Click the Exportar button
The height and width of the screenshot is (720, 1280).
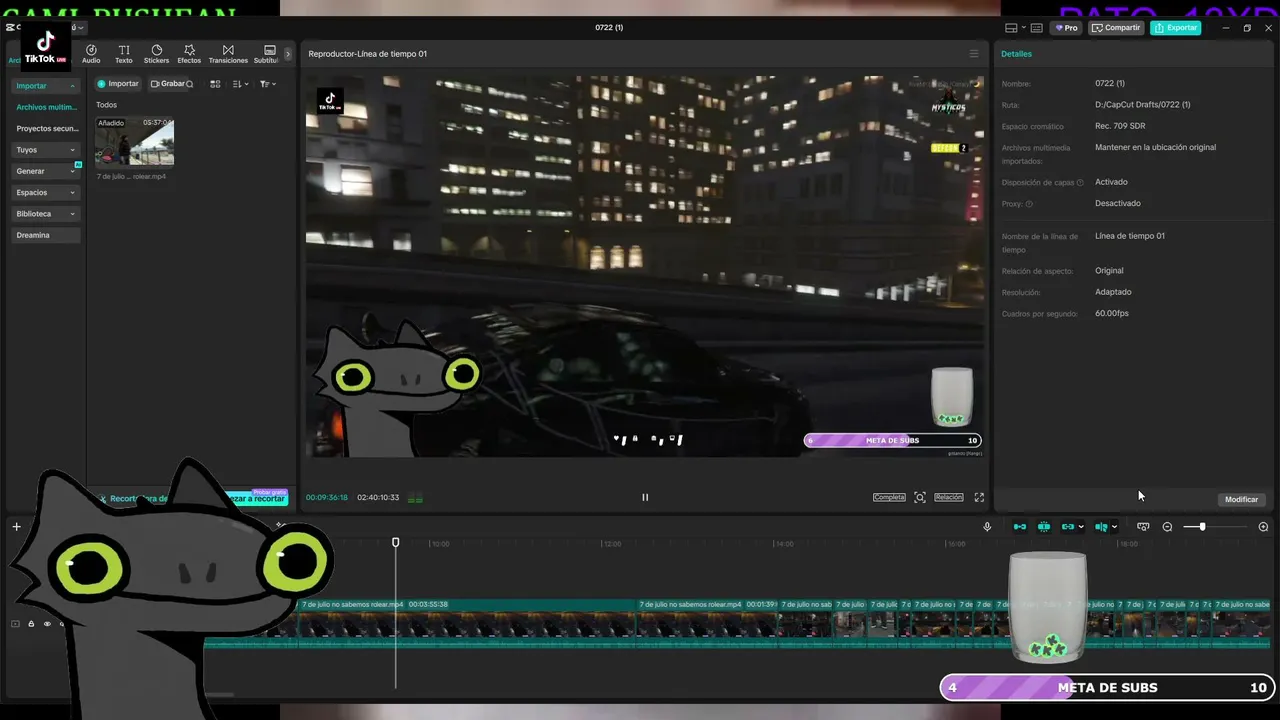pos(1176,28)
